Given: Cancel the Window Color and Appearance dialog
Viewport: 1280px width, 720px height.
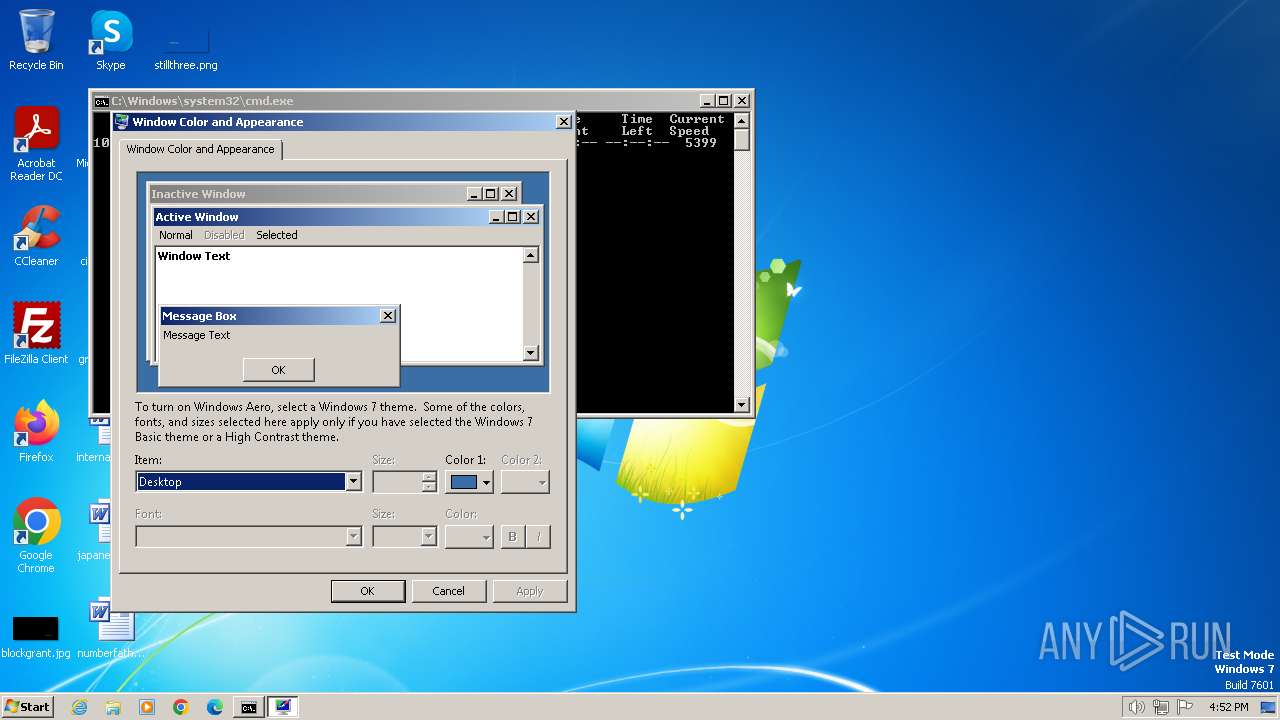Looking at the screenshot, I should tap(448, 591).
